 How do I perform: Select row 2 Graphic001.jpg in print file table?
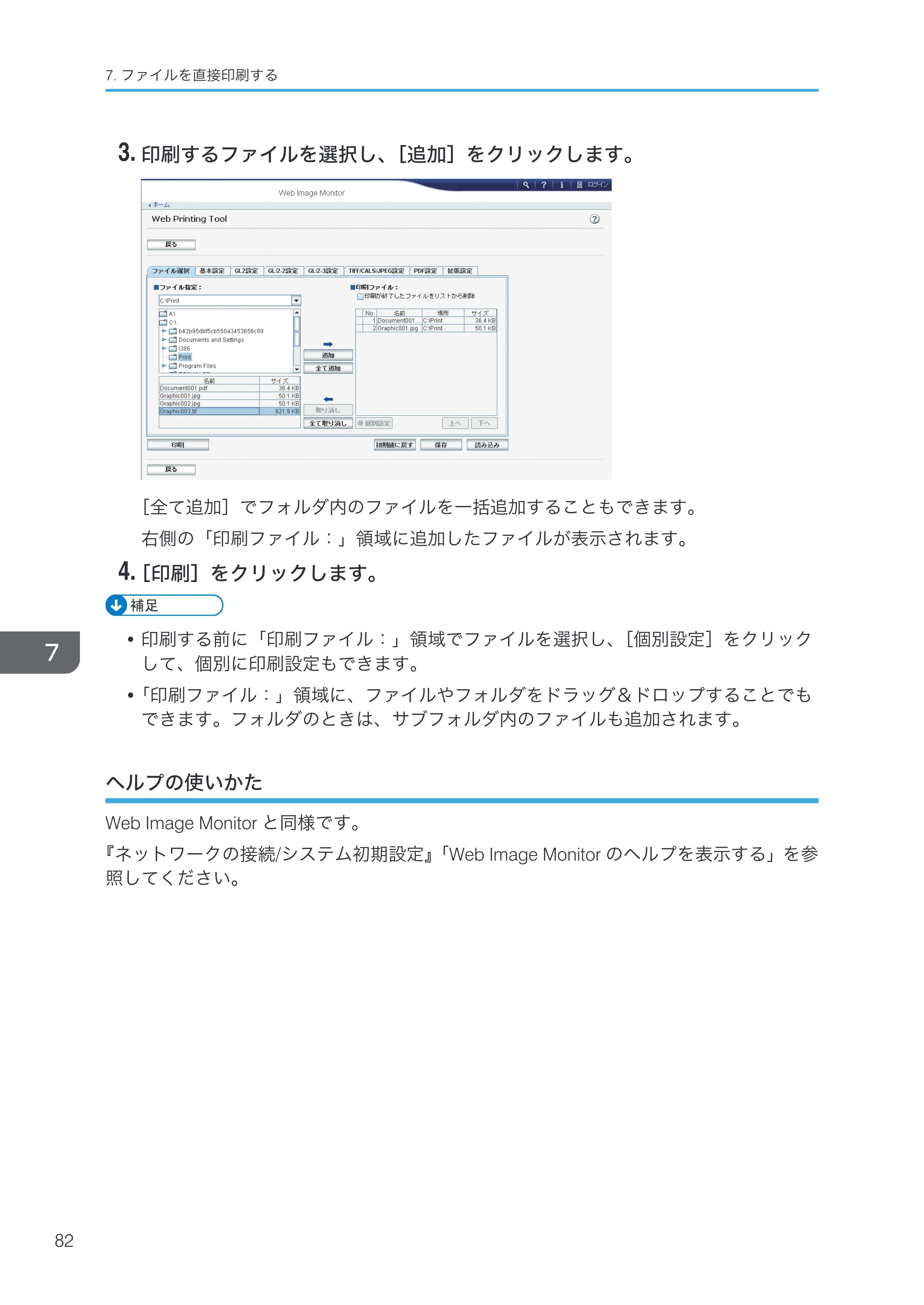pyautogui.click(x=426, y=328)
